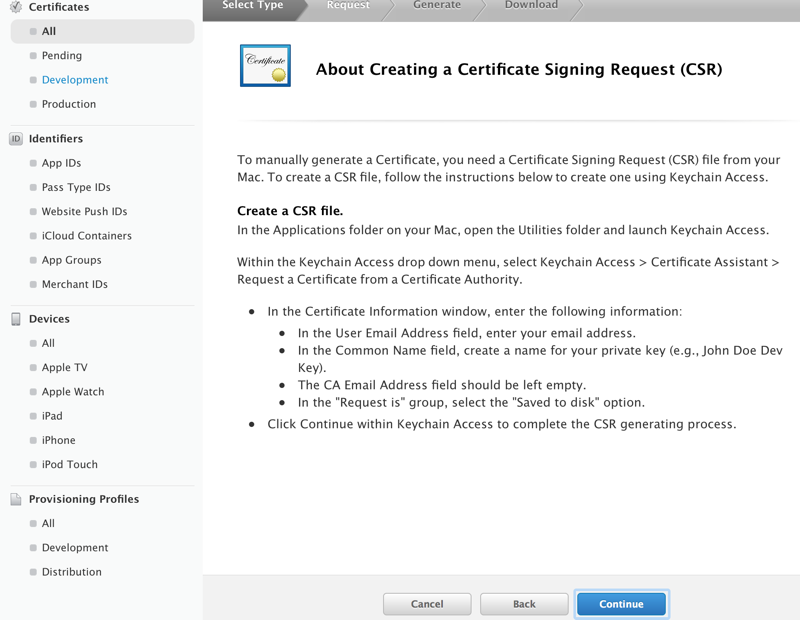The image size is (800, 620).
Task: Click the Provisioning Profiles document icon
Action: [x=16, y=499]
